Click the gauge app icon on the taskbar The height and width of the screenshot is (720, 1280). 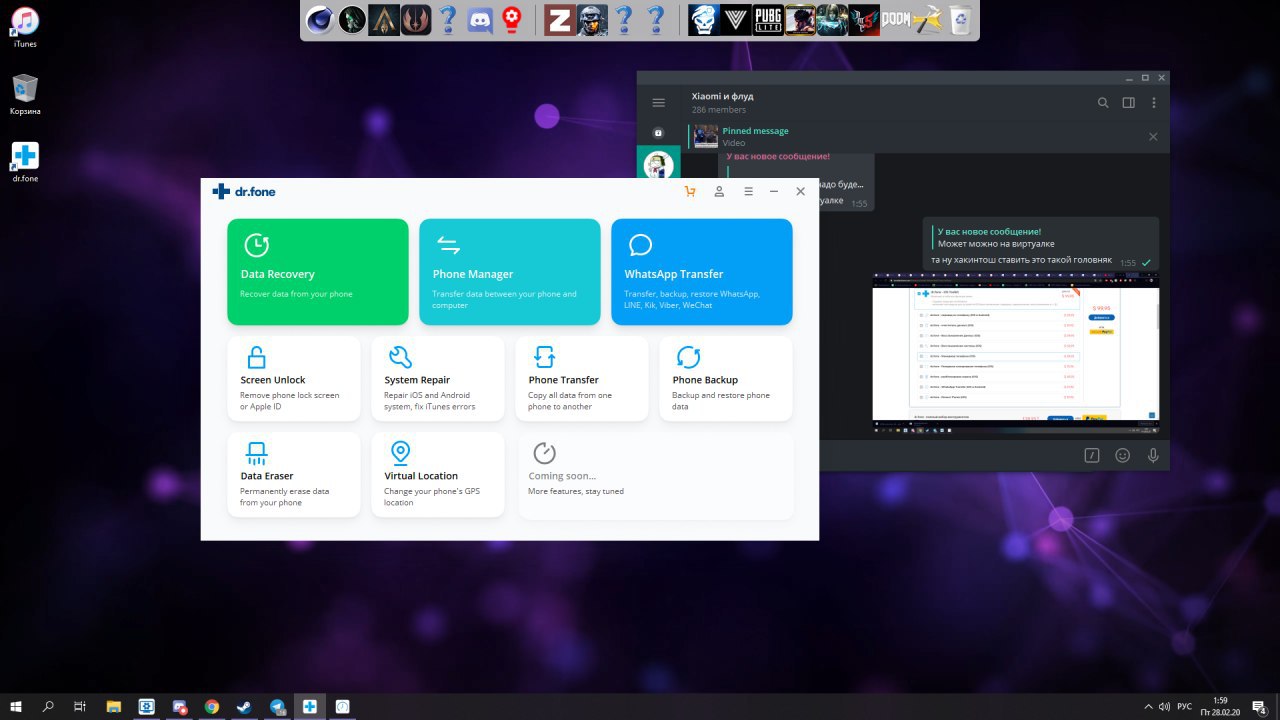tap(342, 706)
